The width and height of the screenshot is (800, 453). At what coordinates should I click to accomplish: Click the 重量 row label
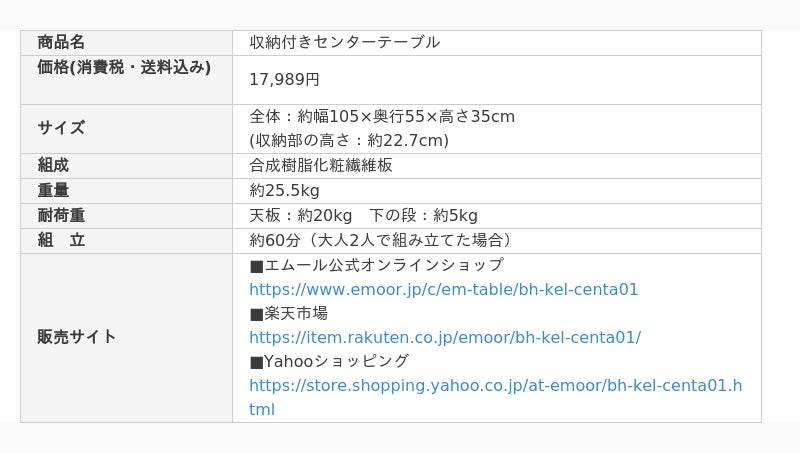53,191
